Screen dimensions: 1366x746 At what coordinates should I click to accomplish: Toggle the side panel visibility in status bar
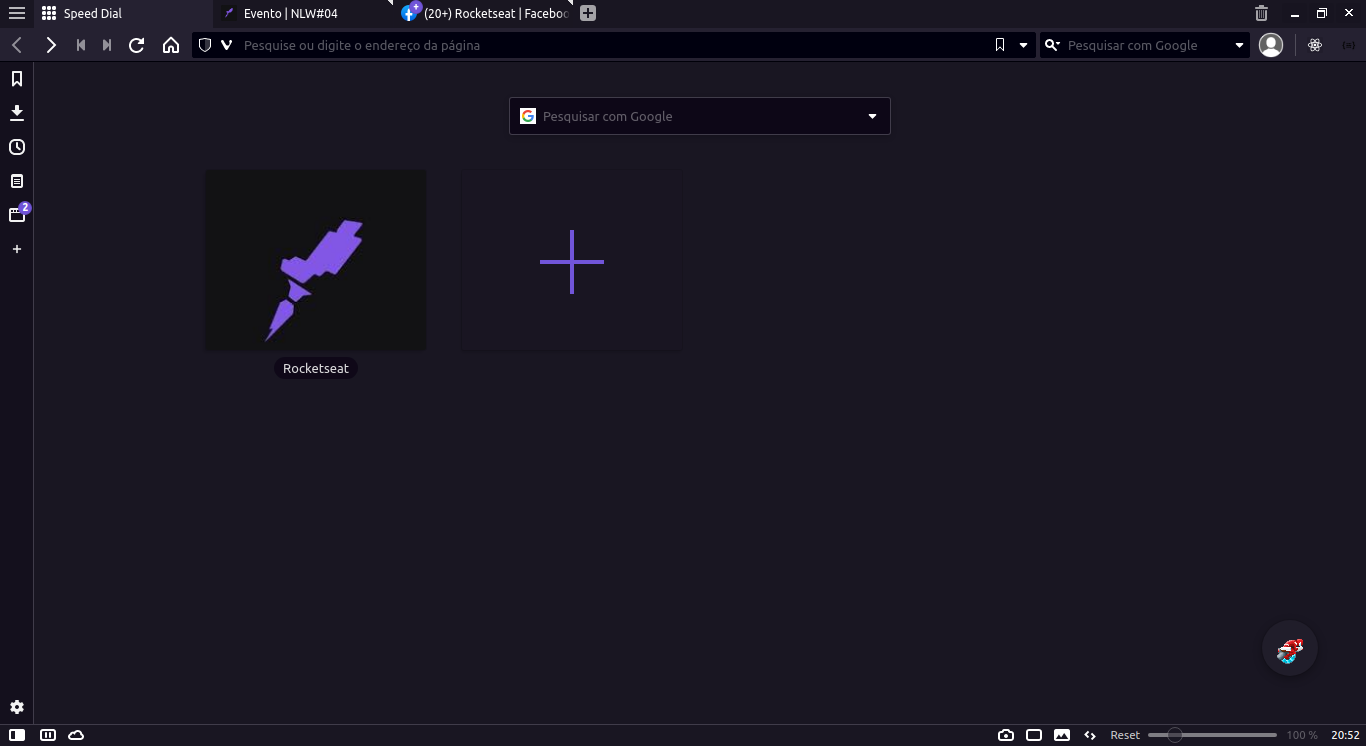pos(17,735)
